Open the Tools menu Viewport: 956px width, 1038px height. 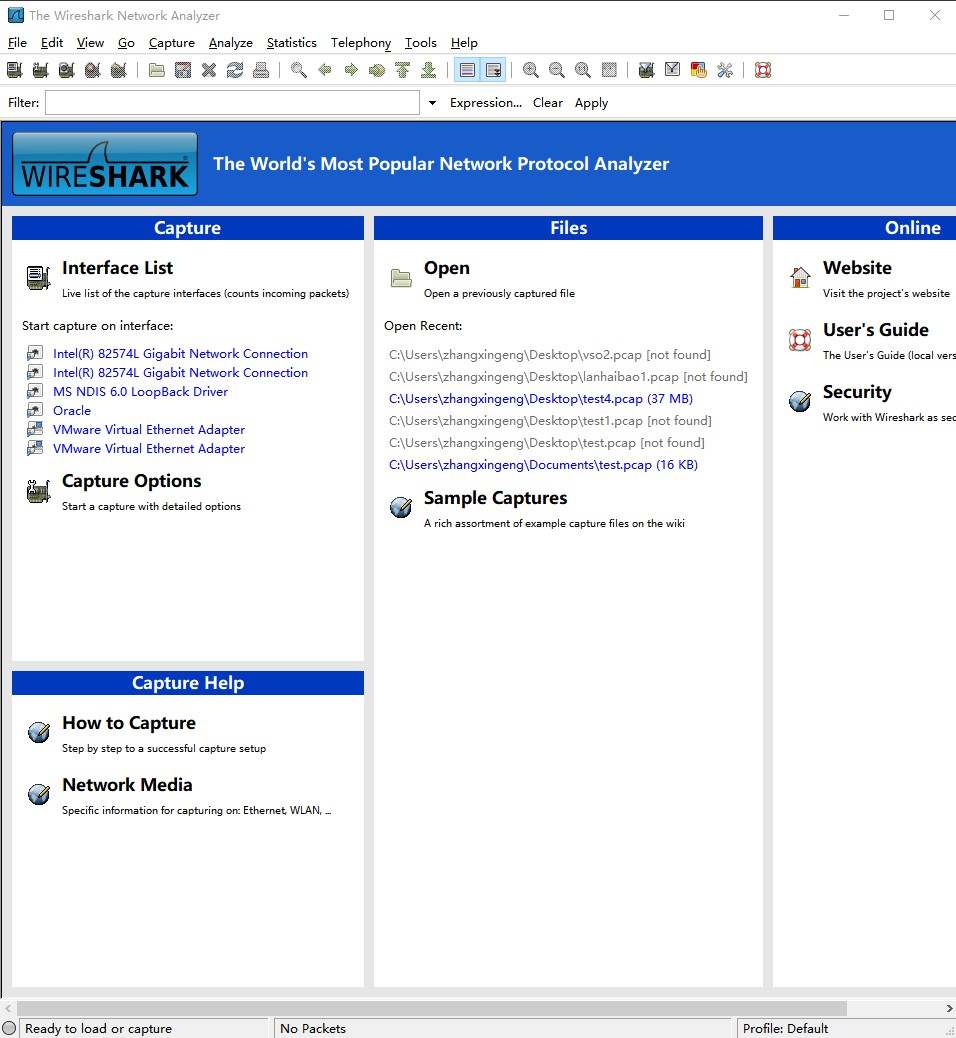[x=420, y=42]
